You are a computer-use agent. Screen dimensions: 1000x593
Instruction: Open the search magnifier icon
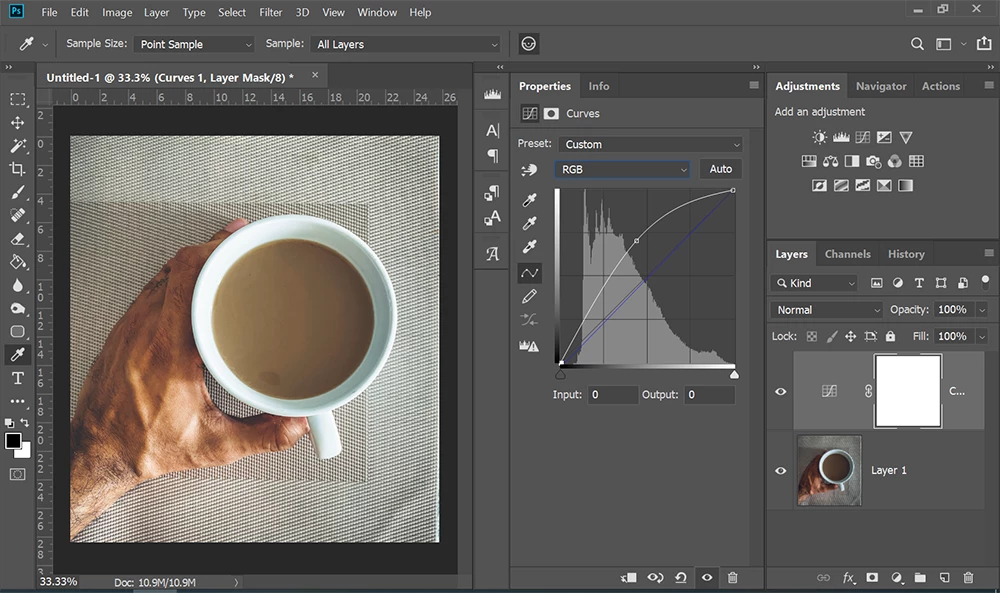pyautogui.click(x=917, y=44)
